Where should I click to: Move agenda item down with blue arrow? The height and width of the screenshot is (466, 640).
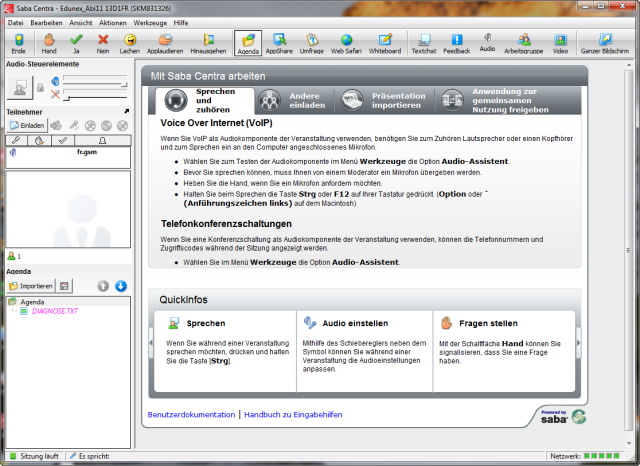(x=121, y=286)
